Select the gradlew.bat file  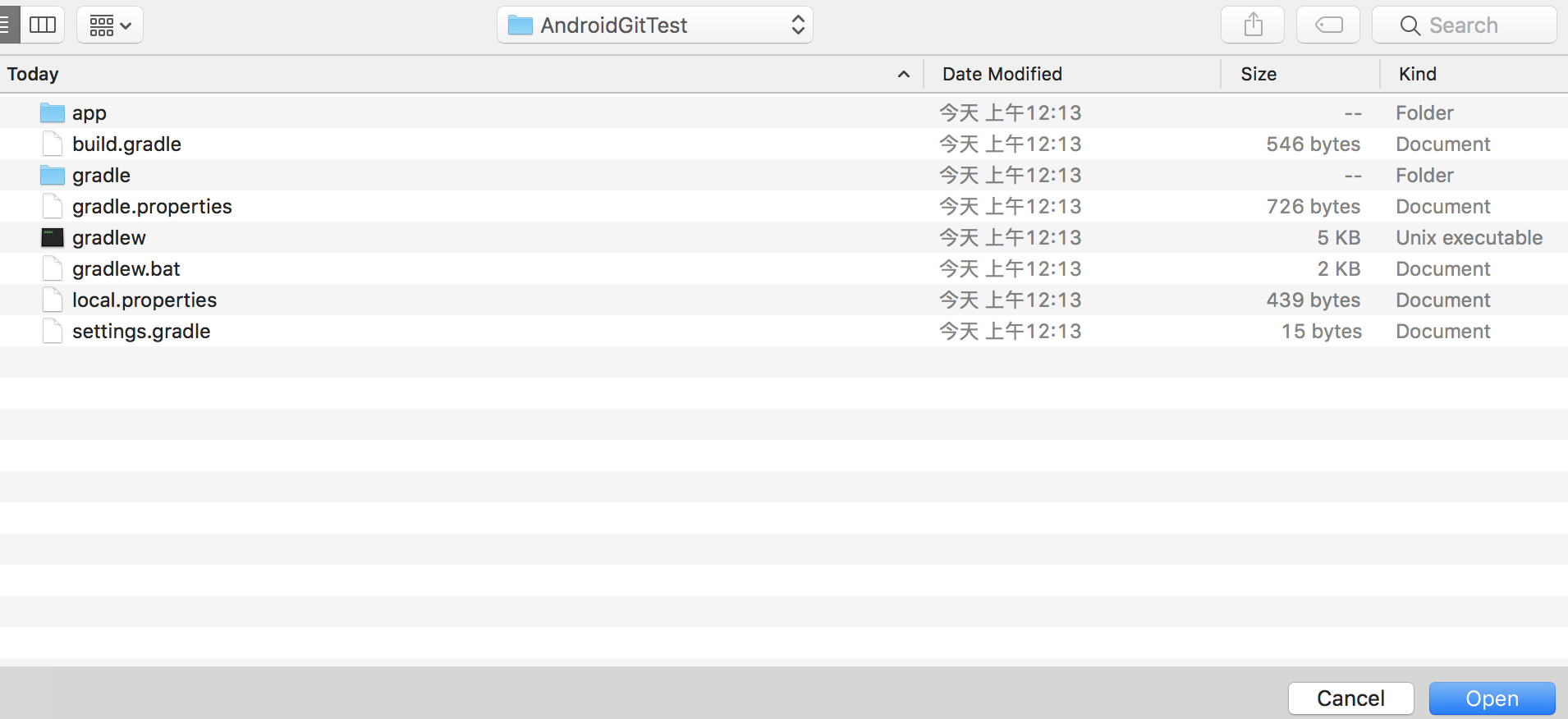click(126, 269)
